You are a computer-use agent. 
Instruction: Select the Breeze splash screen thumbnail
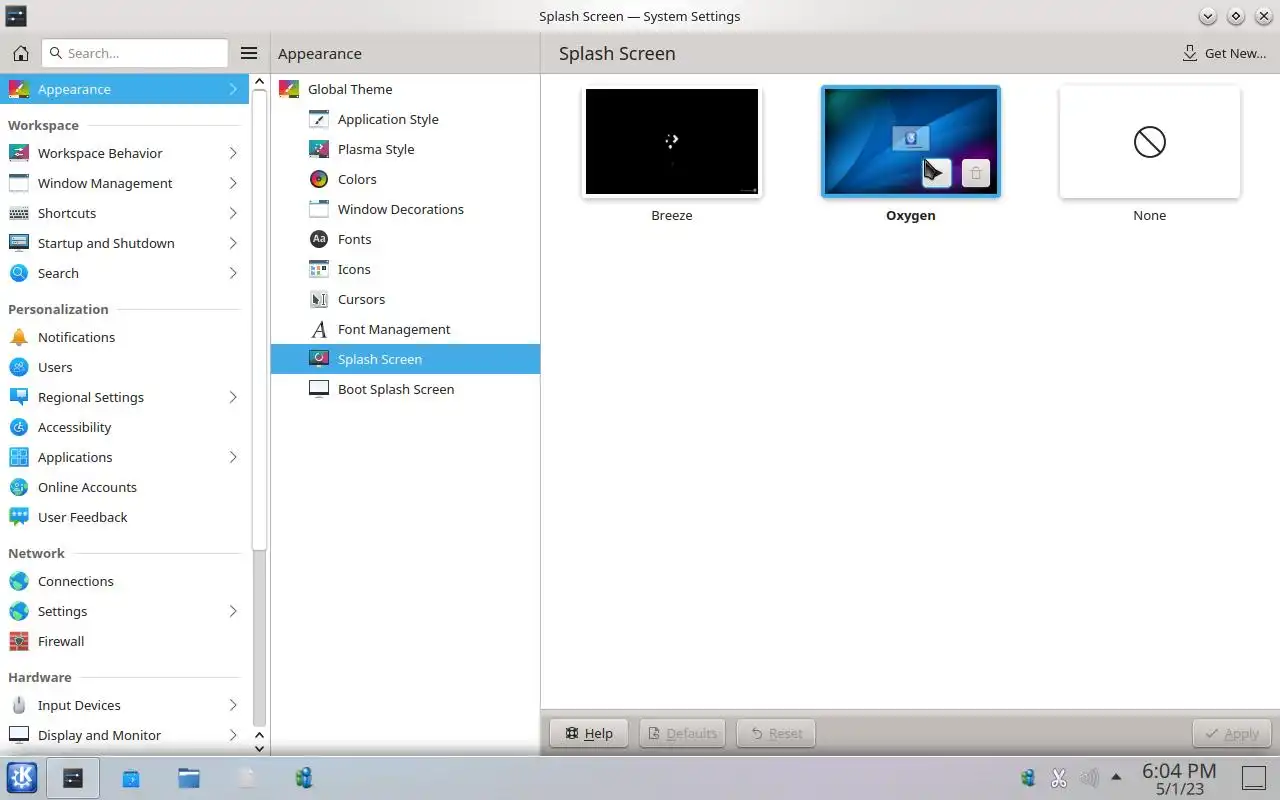click(x=672, y=142)
